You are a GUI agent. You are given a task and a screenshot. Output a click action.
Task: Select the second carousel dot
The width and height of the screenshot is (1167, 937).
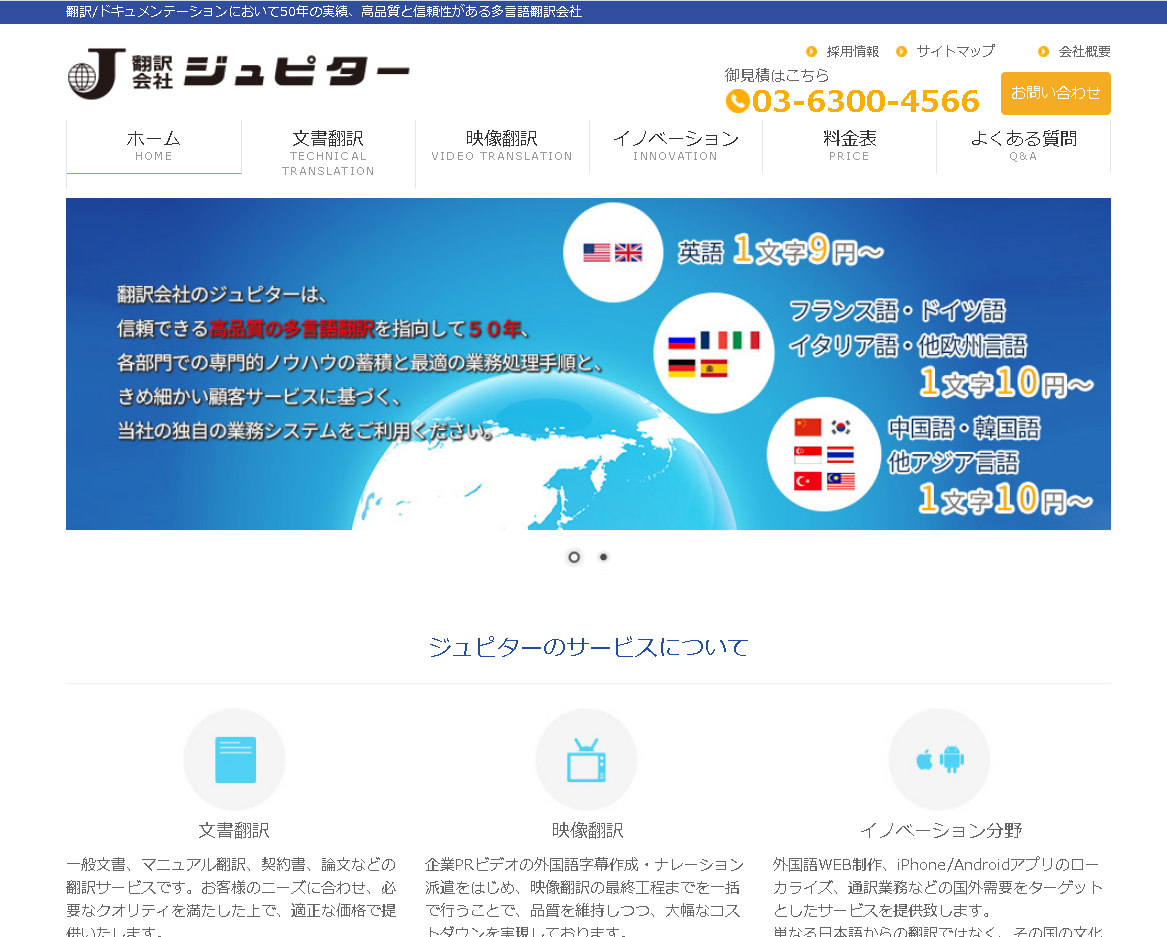pyautogui.click(x=601, y=557)
